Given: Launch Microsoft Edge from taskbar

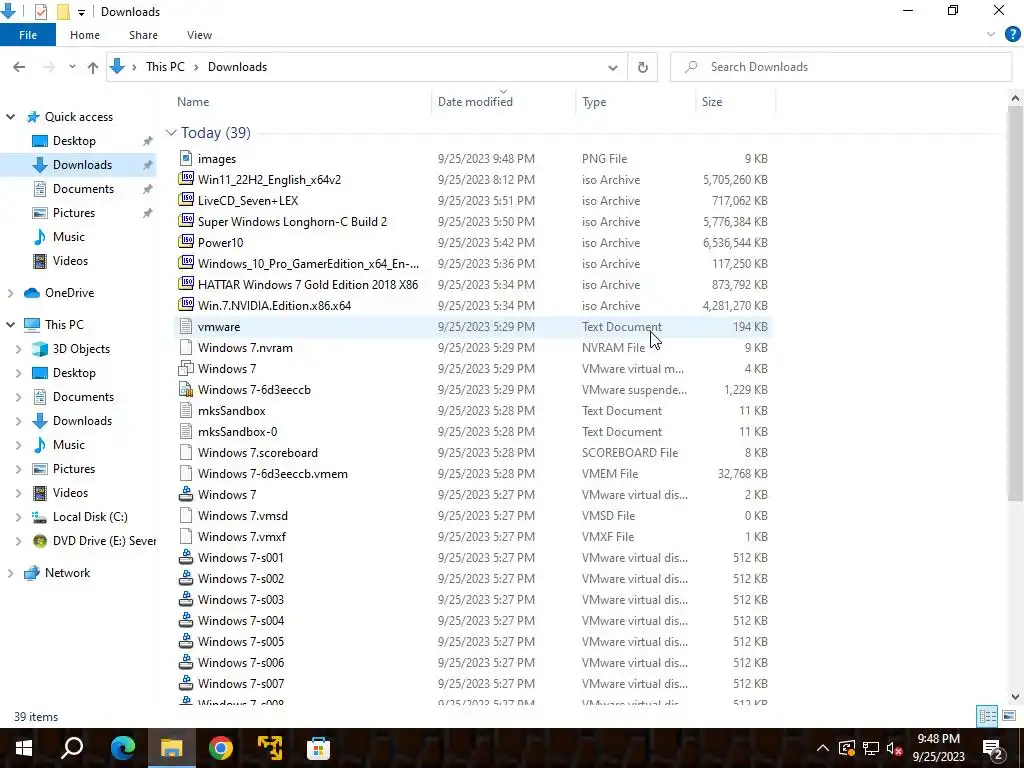Looking at the screenshot, I should tap(122, 748).
